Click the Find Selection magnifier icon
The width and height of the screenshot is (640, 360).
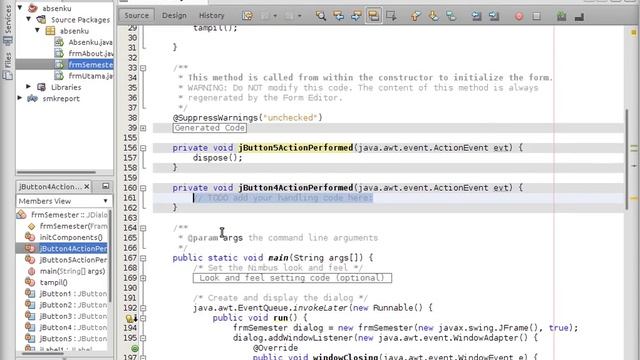pos(321,16)
